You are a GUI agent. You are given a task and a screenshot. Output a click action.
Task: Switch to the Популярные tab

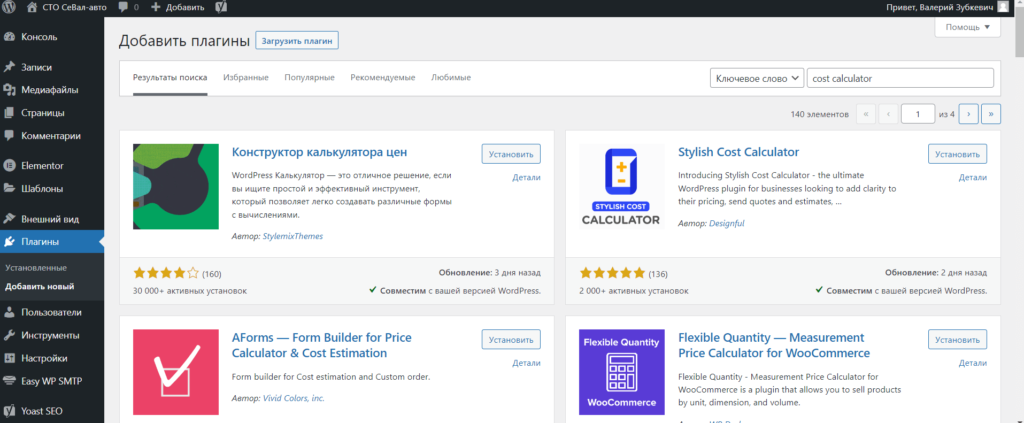coord(310,78)
